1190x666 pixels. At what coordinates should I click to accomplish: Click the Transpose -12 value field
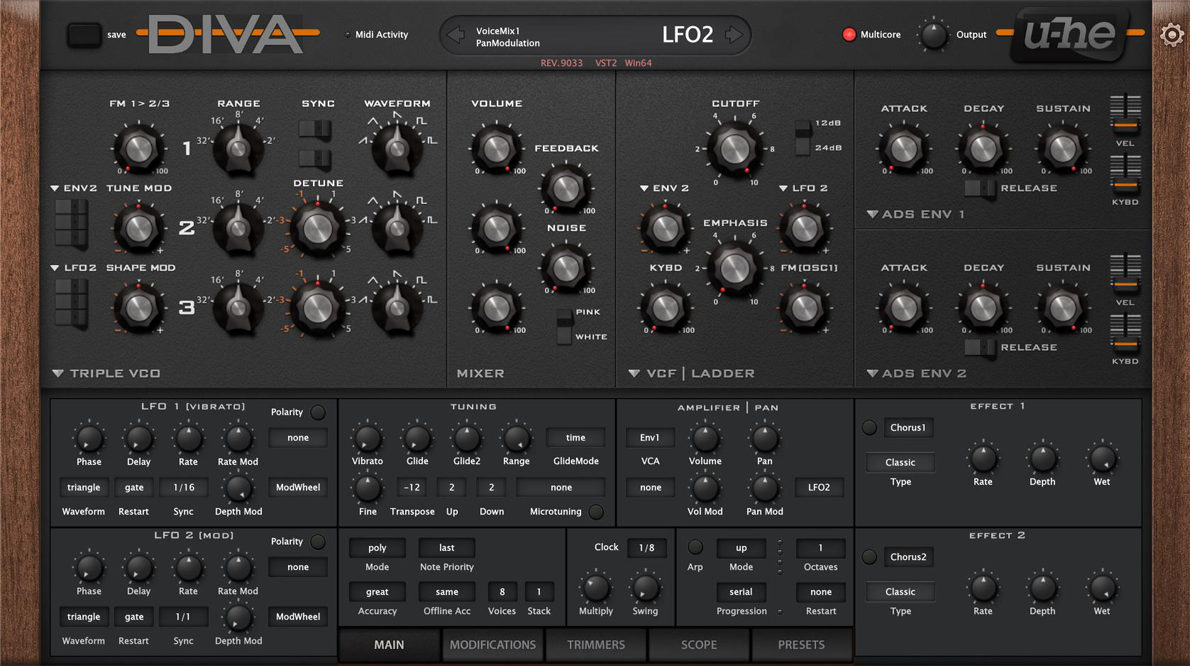[412, 488]
